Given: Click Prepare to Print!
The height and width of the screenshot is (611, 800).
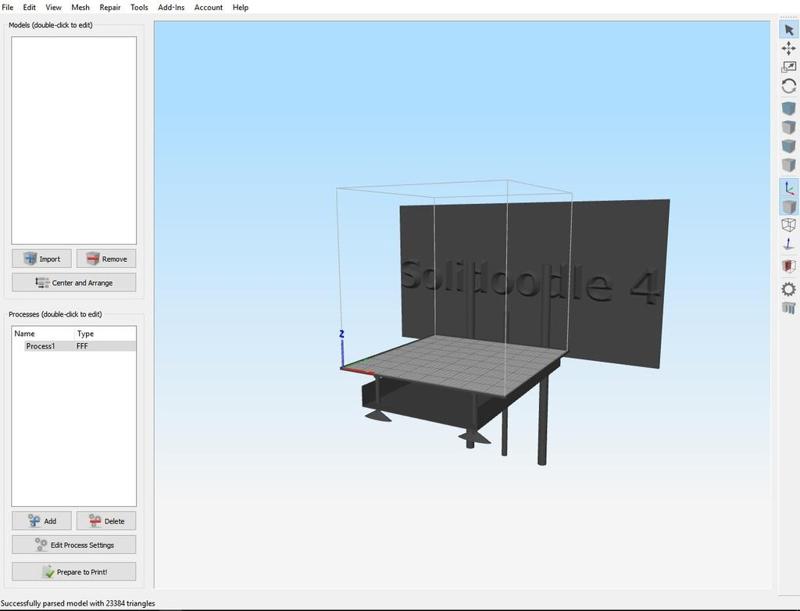Looking at the screenshot, I should [74, 572].
